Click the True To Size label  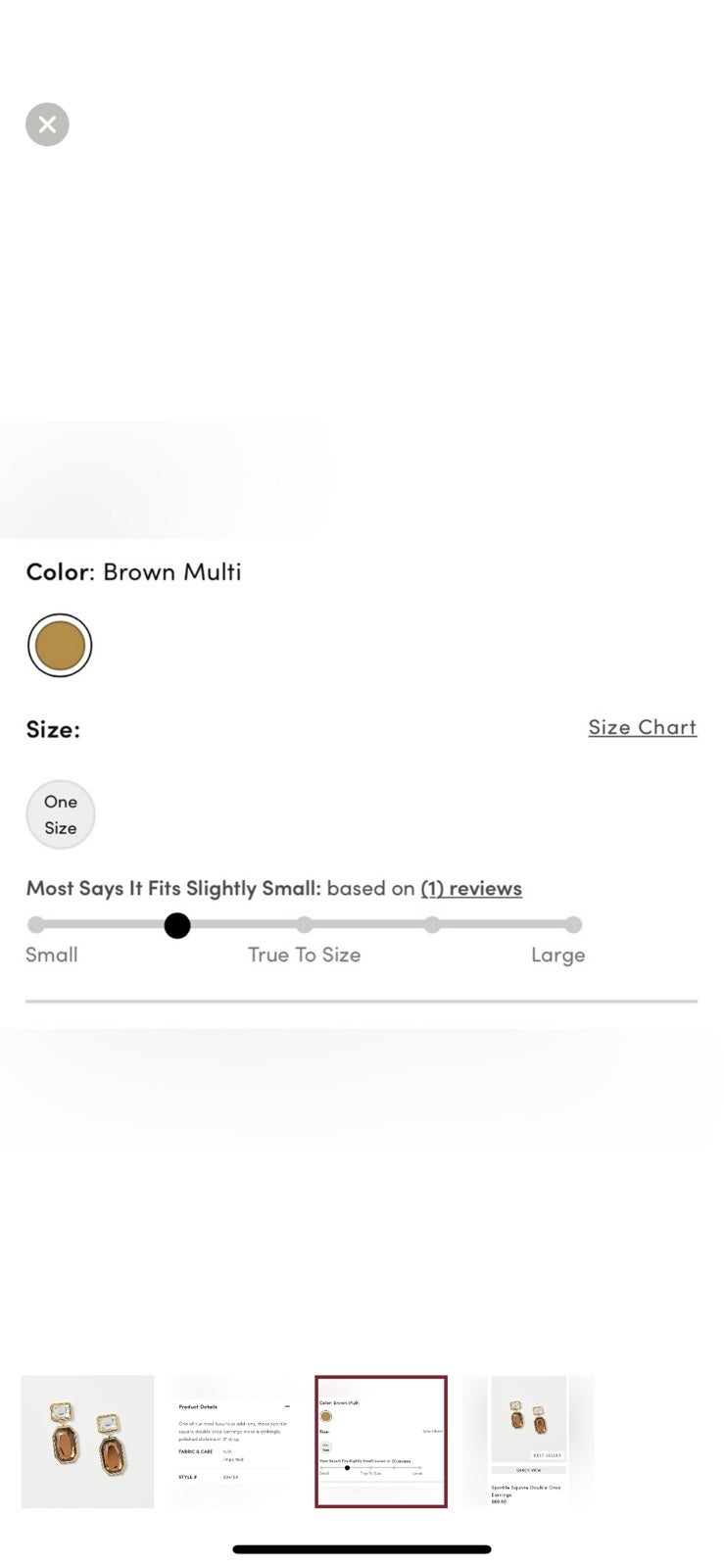pos(305,955)
